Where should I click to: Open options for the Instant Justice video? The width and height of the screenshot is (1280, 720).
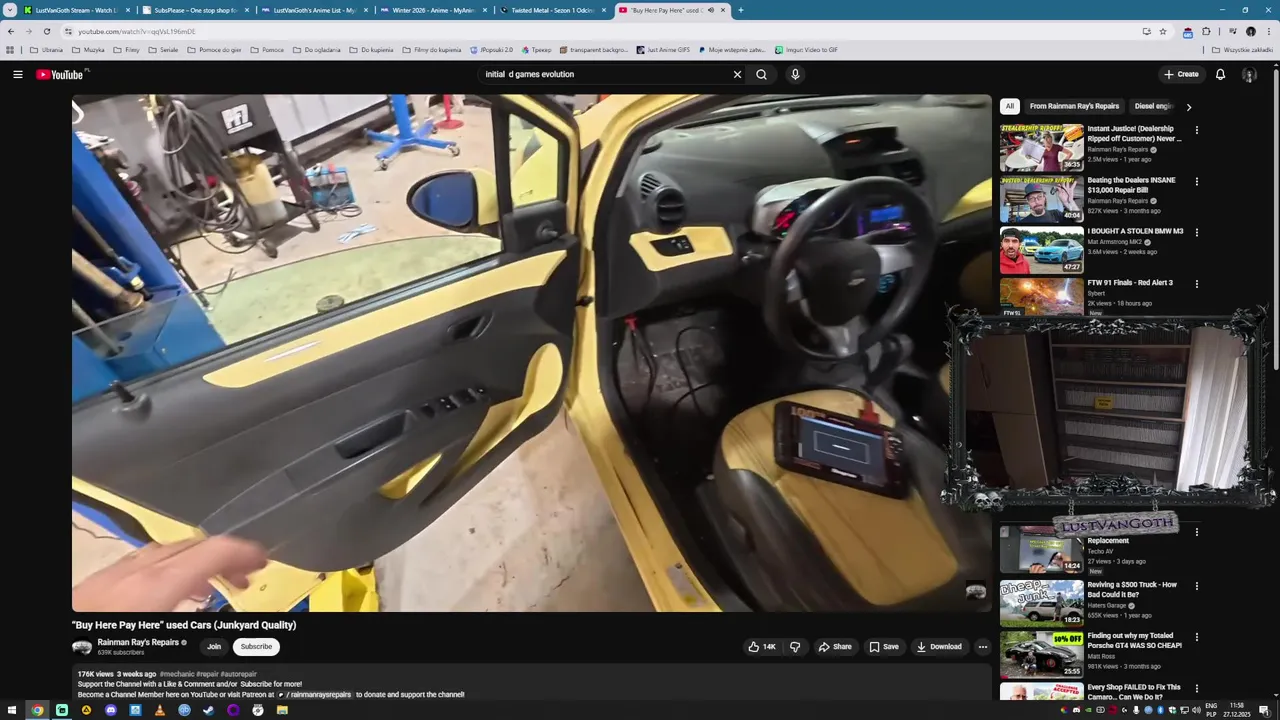1196,130
